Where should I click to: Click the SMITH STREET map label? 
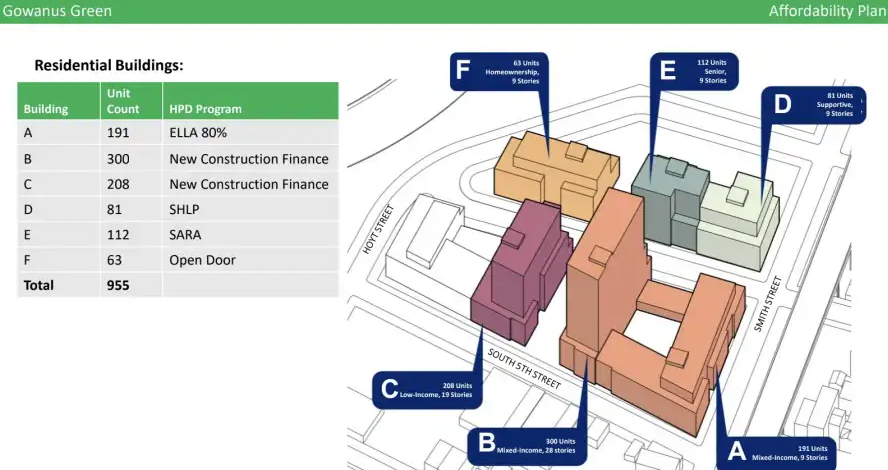coord(768,304)
